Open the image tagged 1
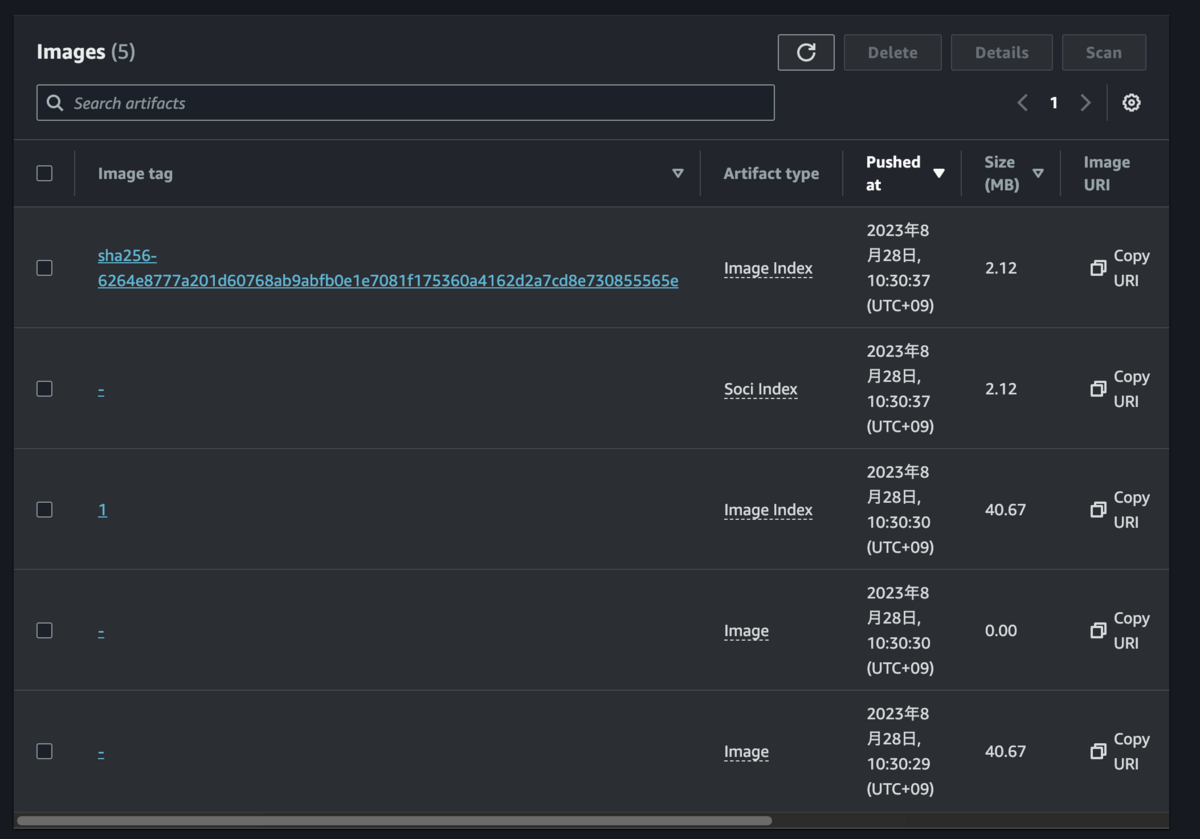 (x=101, y=509)
